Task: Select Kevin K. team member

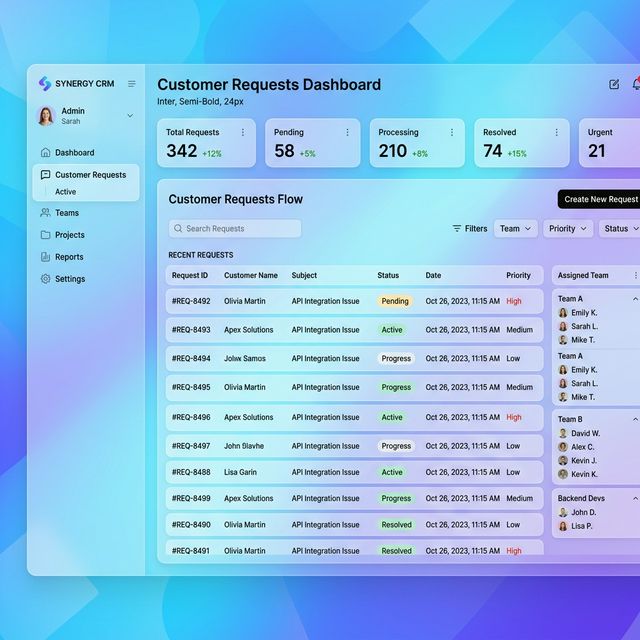Action: (x=578, y=474)
